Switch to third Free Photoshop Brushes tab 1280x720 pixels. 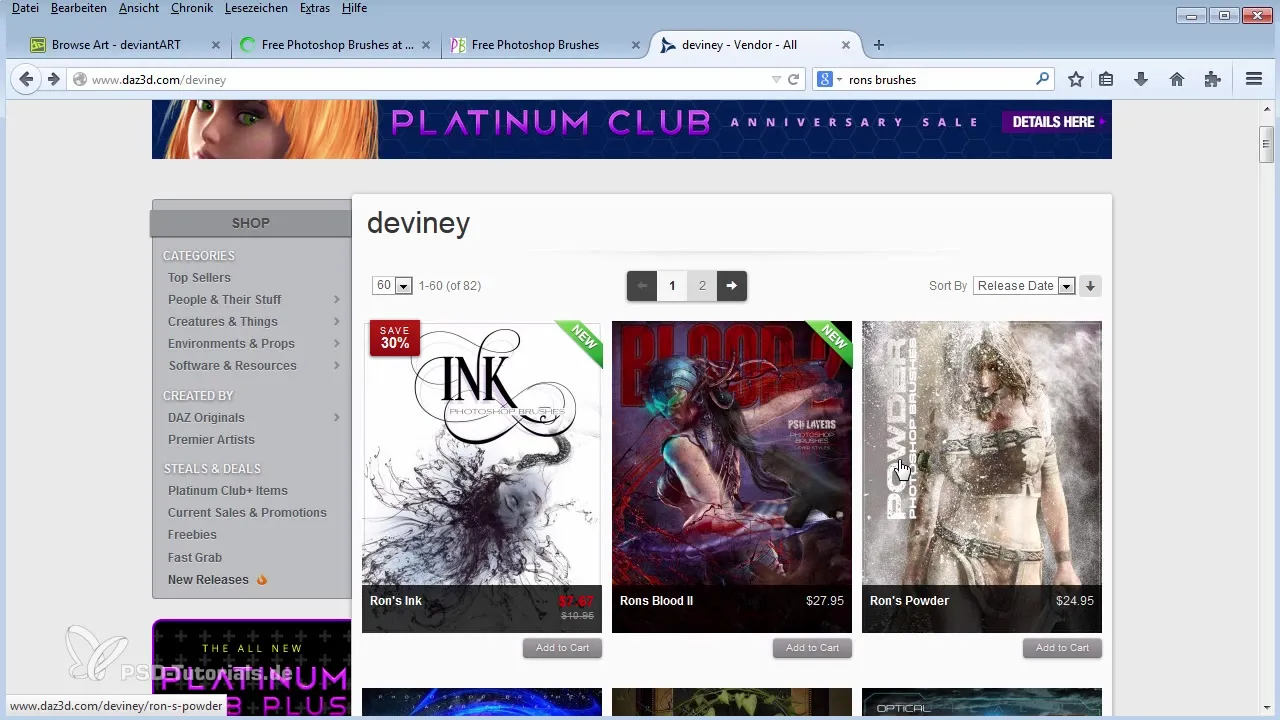coord(535,45)
